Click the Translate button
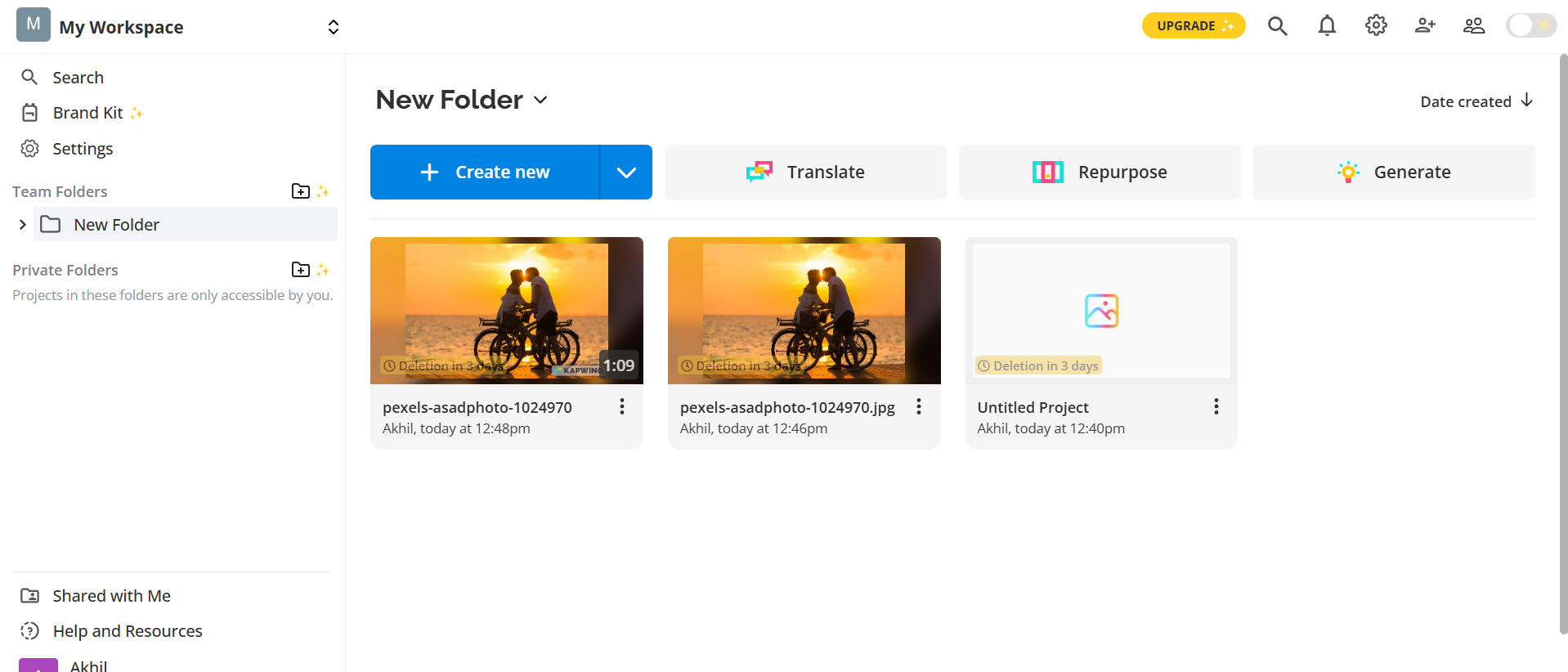The width and height of the screenshot is (1568, 672). (x=805, y=172)
